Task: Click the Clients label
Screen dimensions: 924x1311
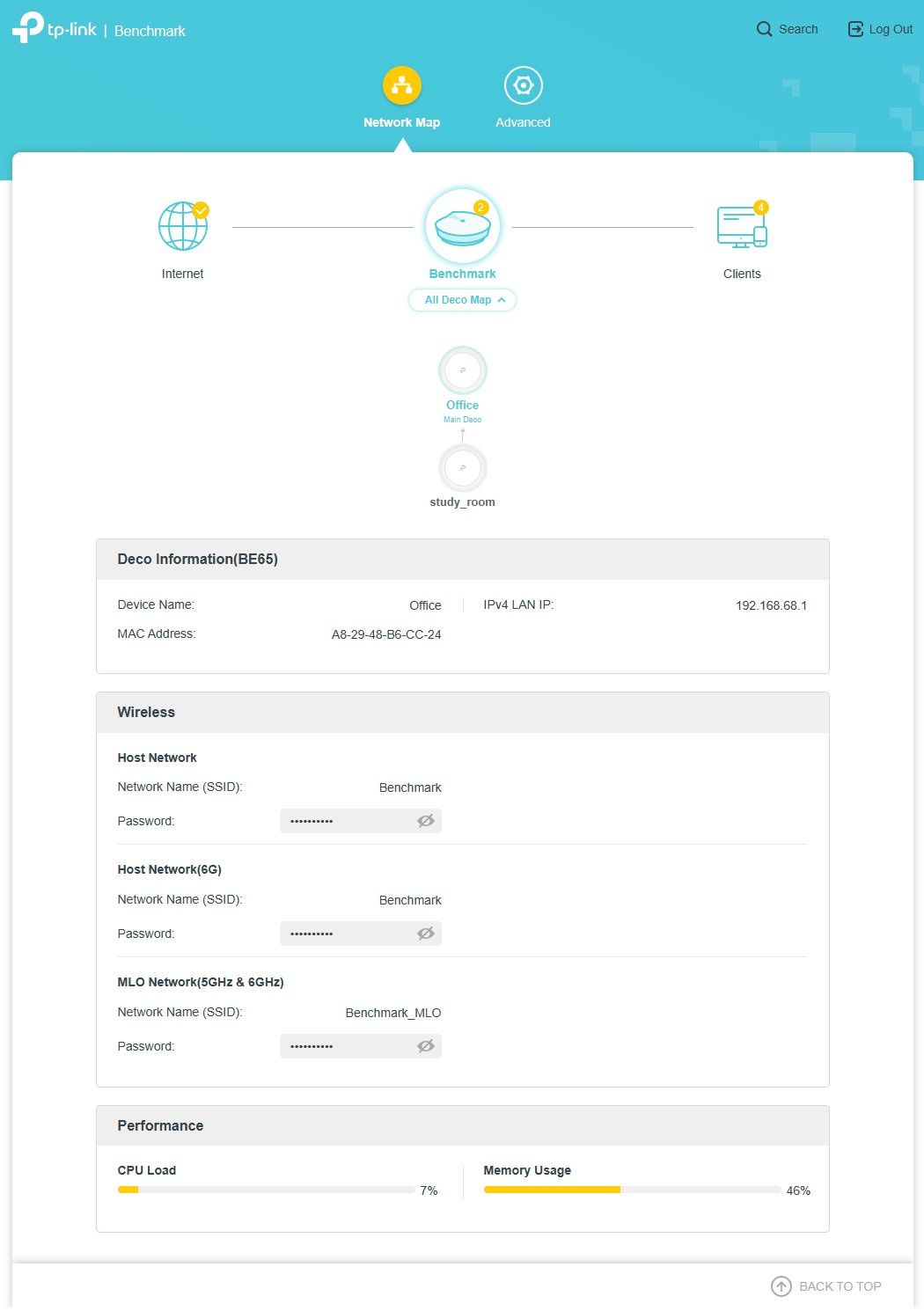Action: [742, 274]
